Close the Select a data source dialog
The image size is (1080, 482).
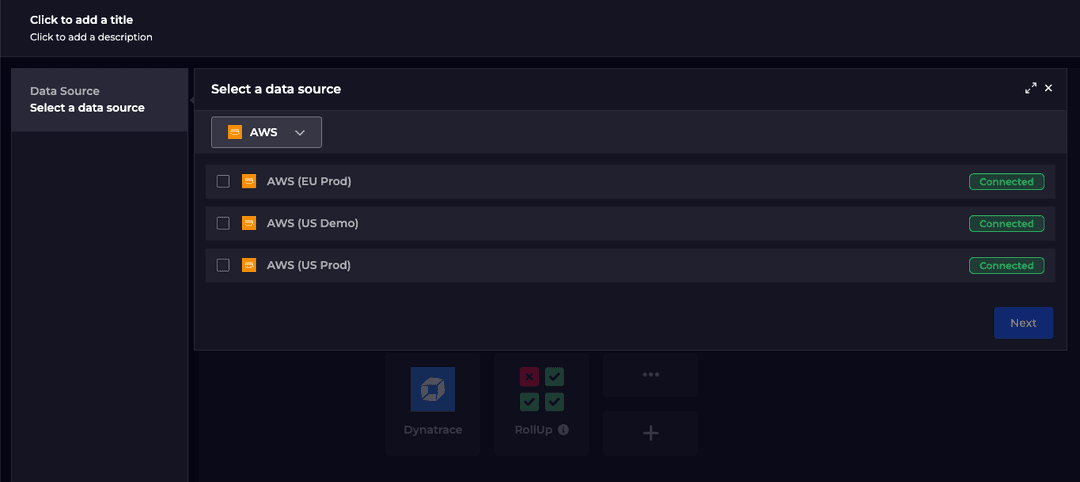(1049, 89)
